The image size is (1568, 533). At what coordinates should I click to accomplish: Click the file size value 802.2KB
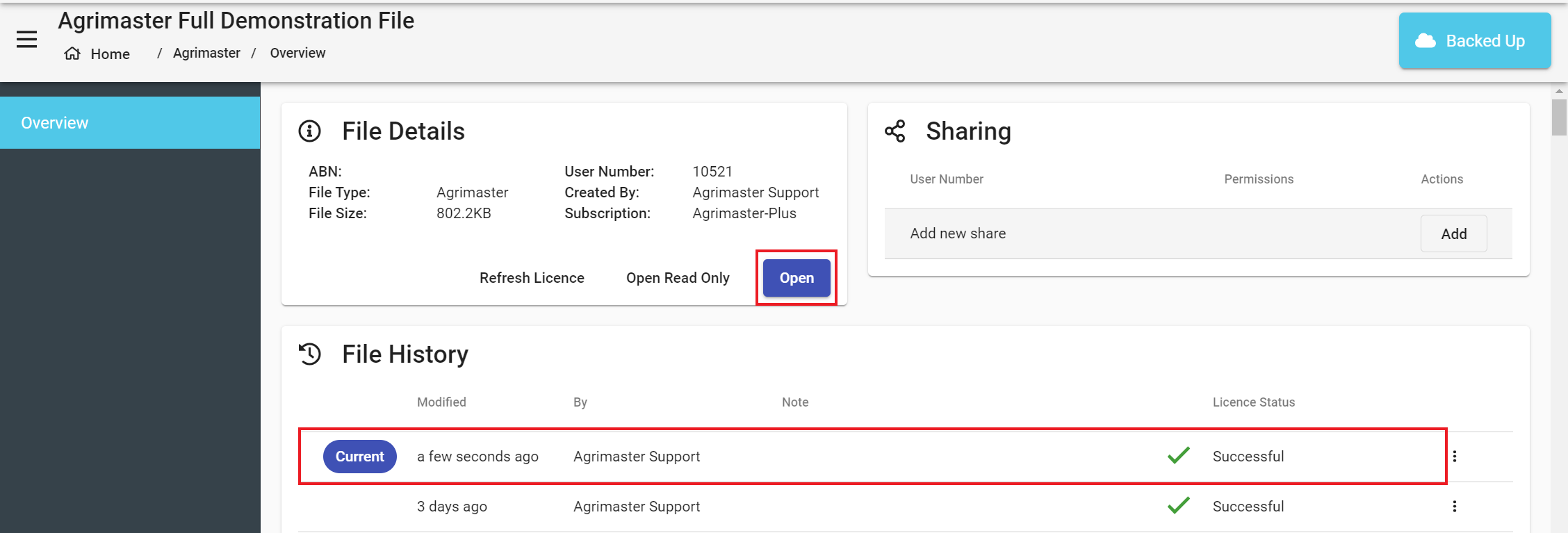pos(464,213)
